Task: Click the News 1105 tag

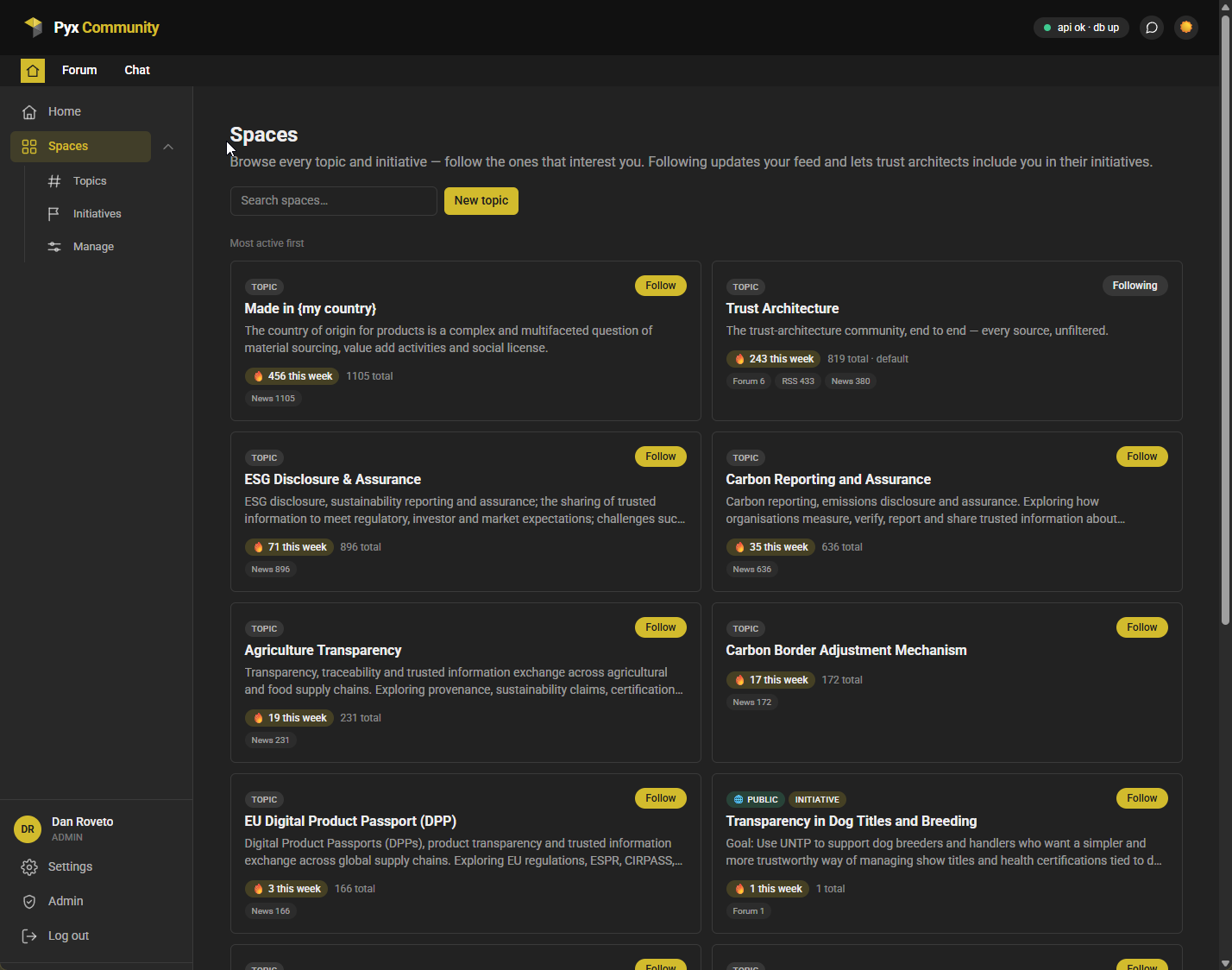Action: tap(273, 399)
